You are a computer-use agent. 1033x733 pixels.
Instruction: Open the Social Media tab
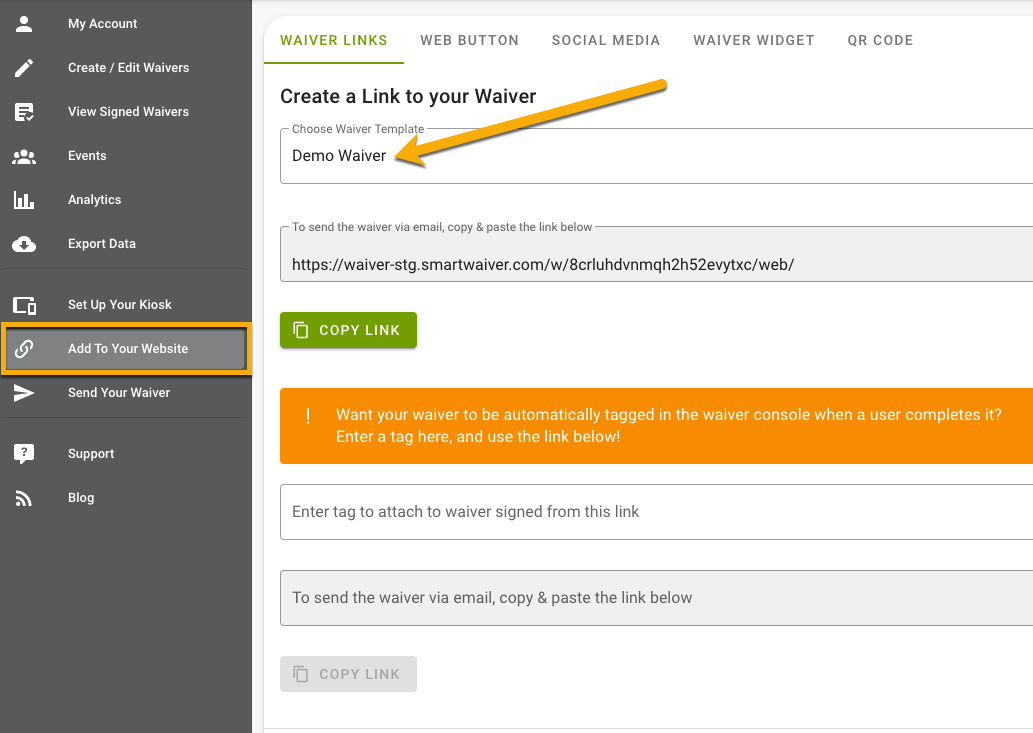click(605, 40)
